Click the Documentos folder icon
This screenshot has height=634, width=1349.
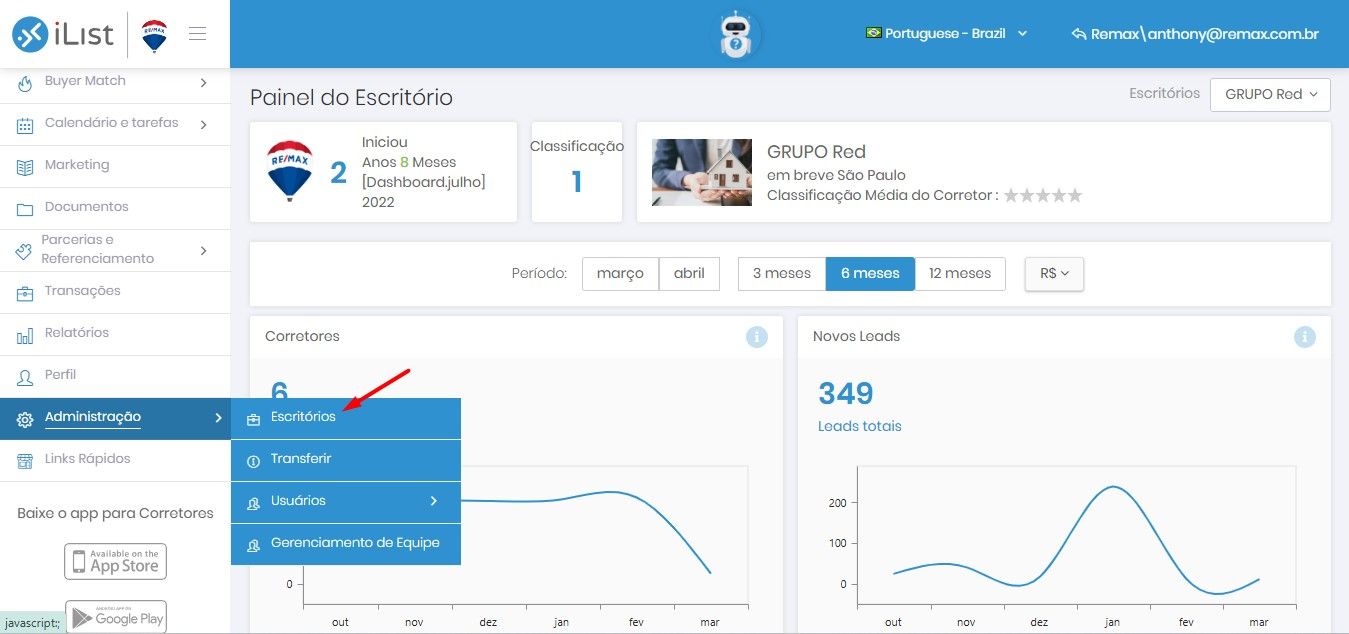pos(25,208)
